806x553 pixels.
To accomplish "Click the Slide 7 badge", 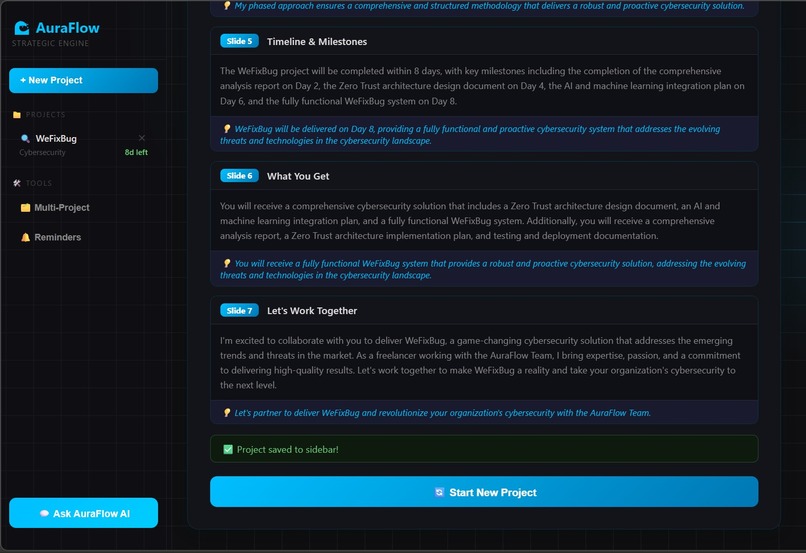I will [x=239, y=310].
